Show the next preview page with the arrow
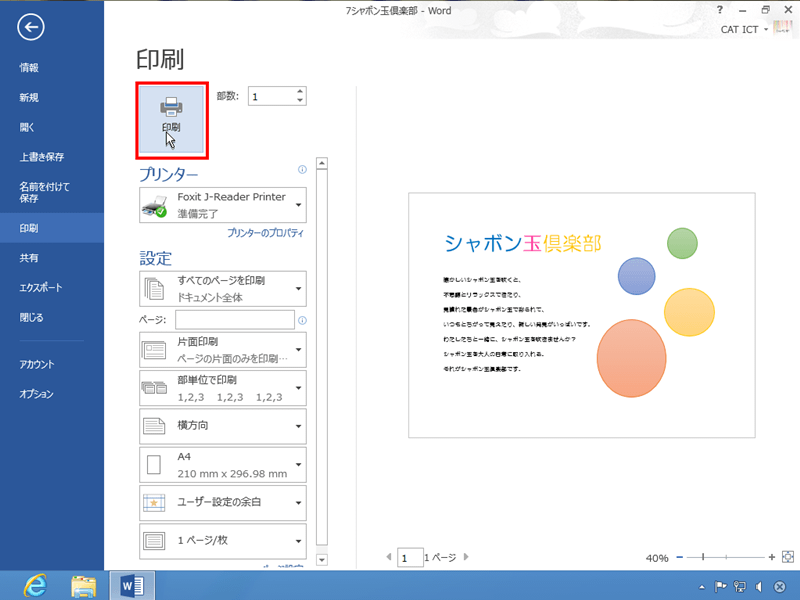Image resolution: width=800 pixels, height=600 pixels. (465, 557)
